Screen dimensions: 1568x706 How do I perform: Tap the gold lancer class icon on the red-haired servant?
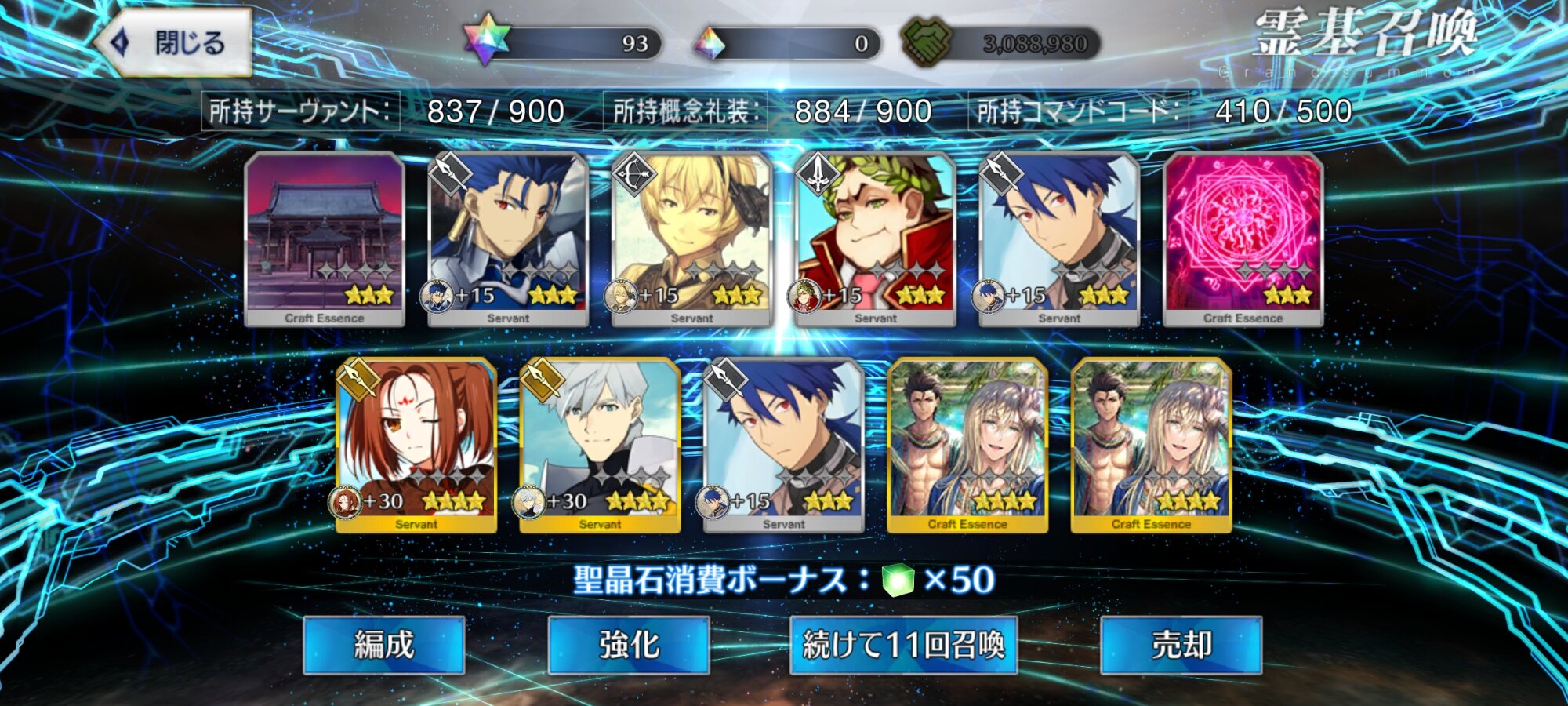coord(358,380)
